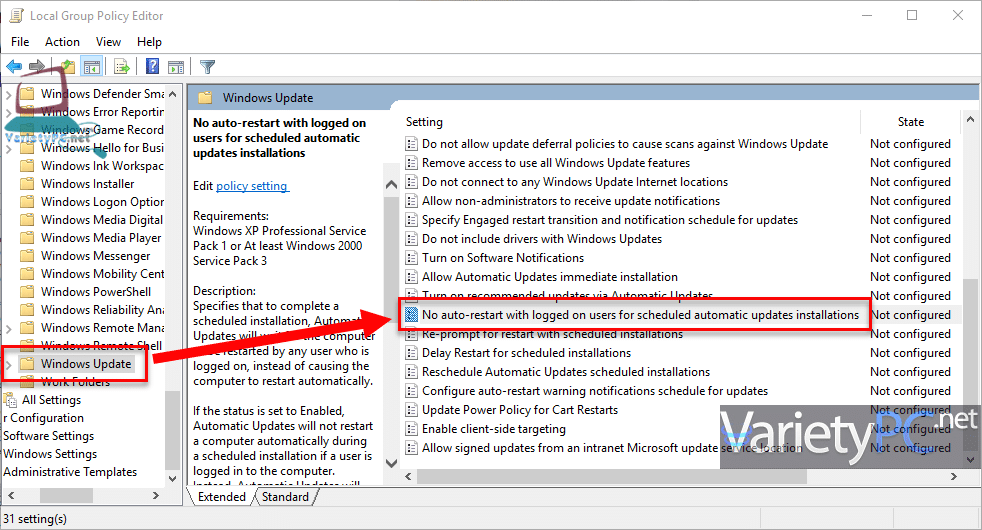This screenshot has height=530, width=982.
Task: Click the icon beside 'Update Power Policy for Cart Restarts'
Action: (411, 410)
